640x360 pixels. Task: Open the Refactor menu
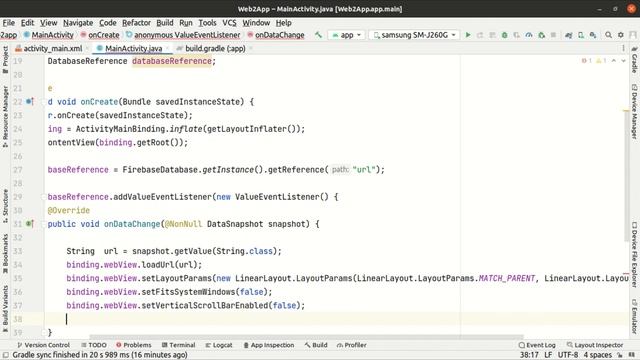pos(136,23)
